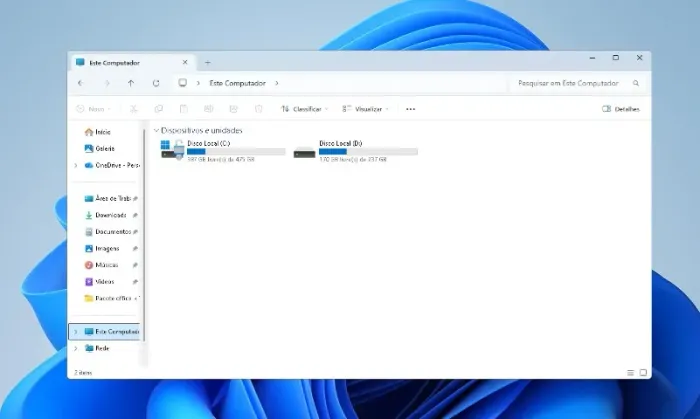Expand the Rede tree node
Viewport: 700px width, 419px height.
click(x=75, y=348)
